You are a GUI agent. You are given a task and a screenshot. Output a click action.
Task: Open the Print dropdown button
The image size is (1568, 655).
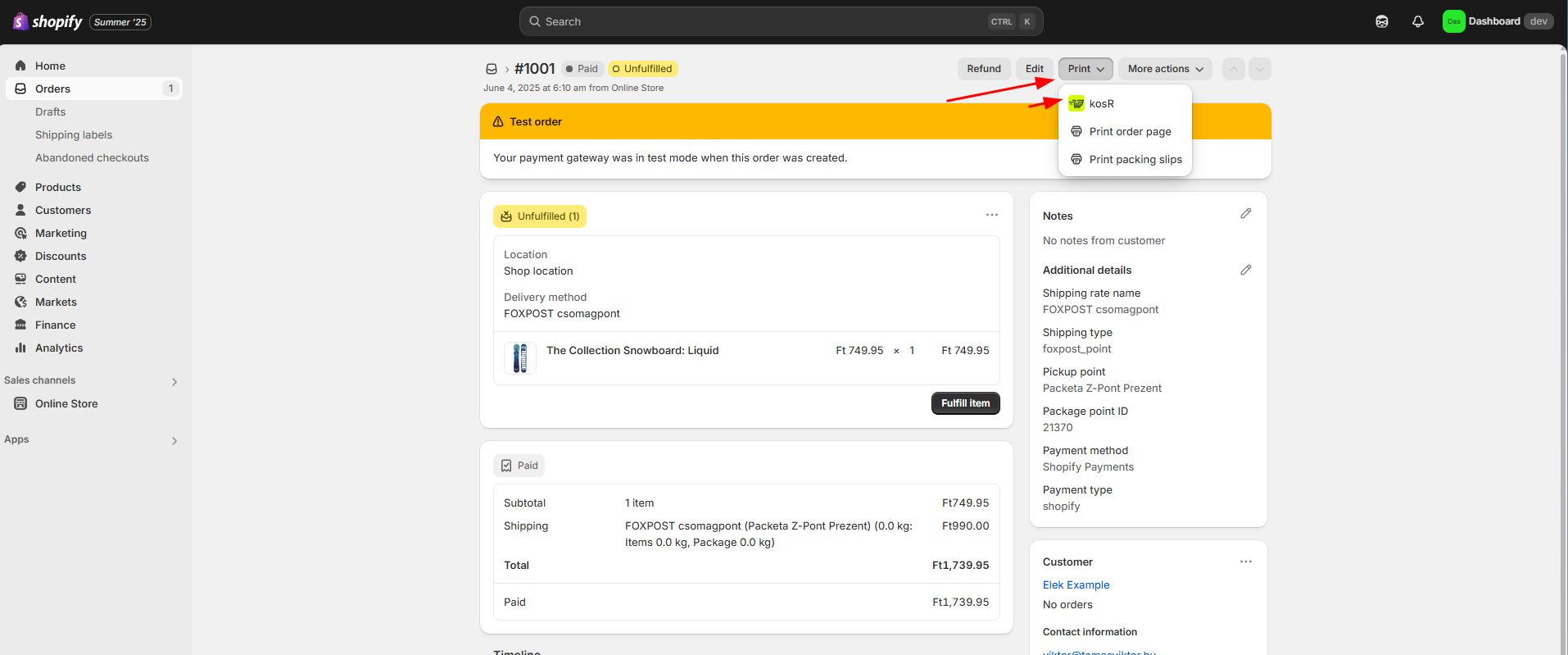pyautogui.click(x=1085, y=69)
